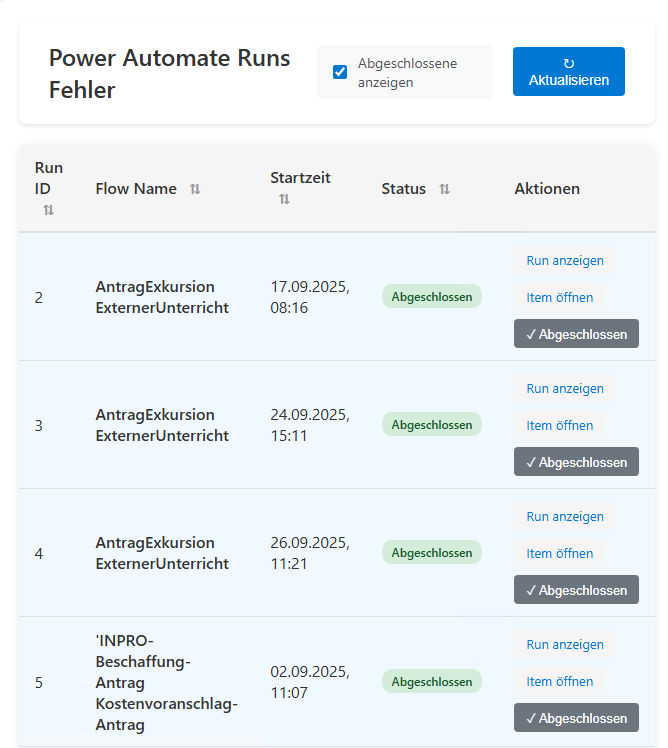Click start time 17.09.2025, 08:16
This screenshot has height=748, width=668.
pyautogui.click(x=310, y=297)
